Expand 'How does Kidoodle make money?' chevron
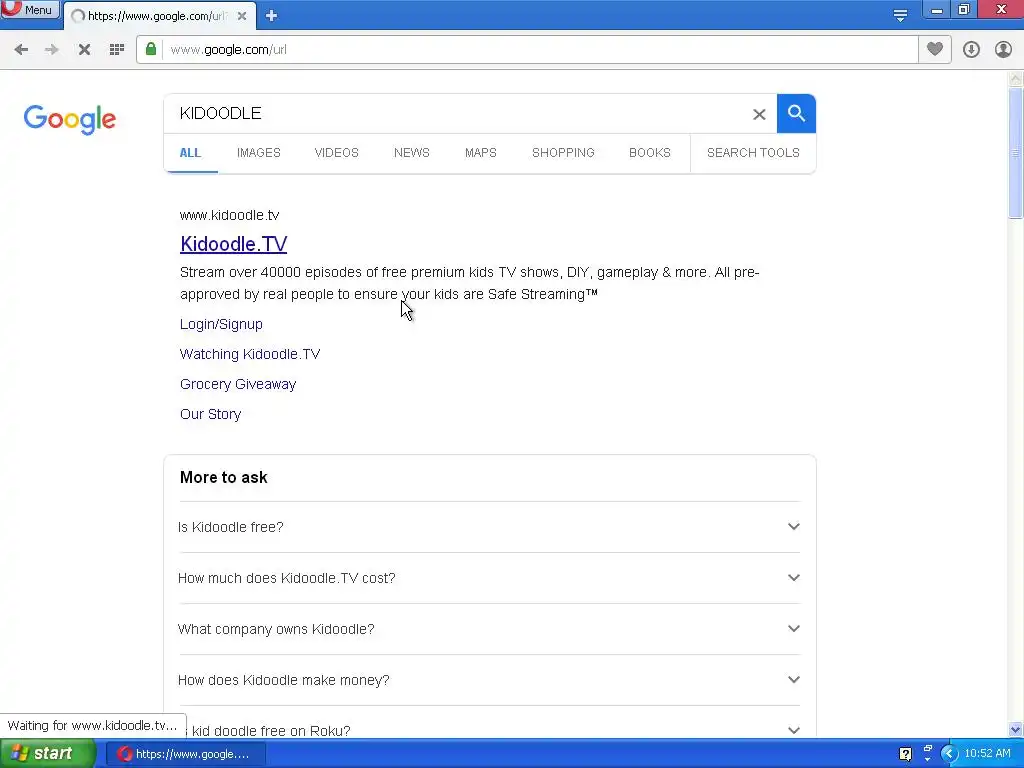The width and height of the screenshot is (1024, 768). pos(793,679)
